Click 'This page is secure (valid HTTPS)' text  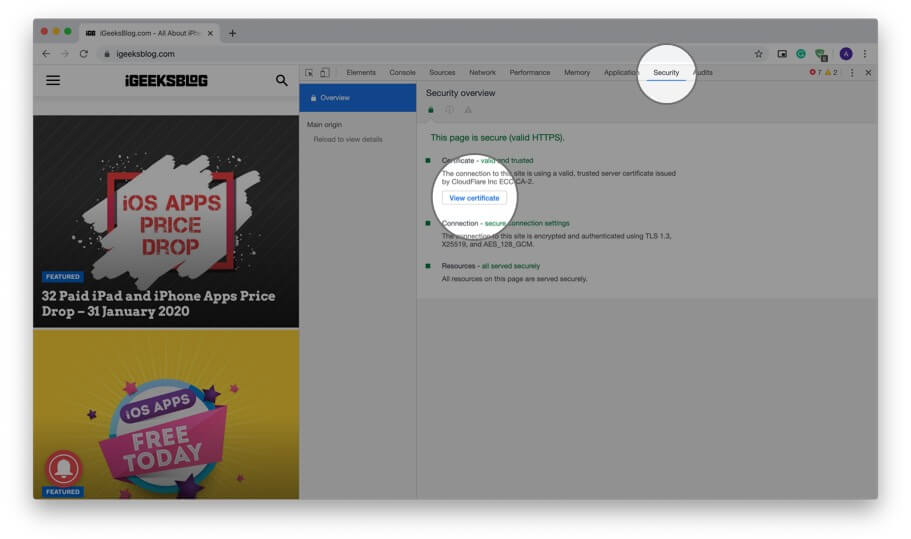(x=497, y=138)
